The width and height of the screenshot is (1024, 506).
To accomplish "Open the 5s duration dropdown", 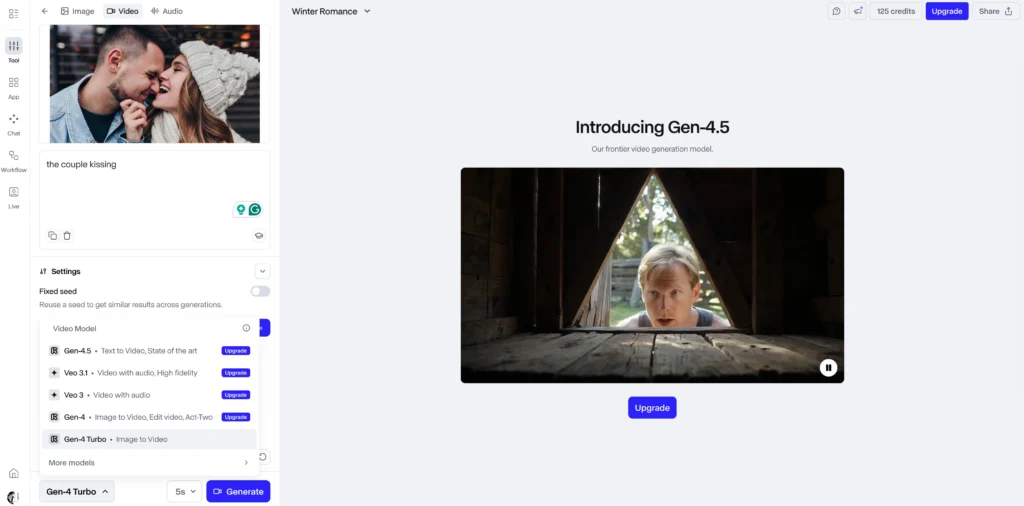I will 184,491.
